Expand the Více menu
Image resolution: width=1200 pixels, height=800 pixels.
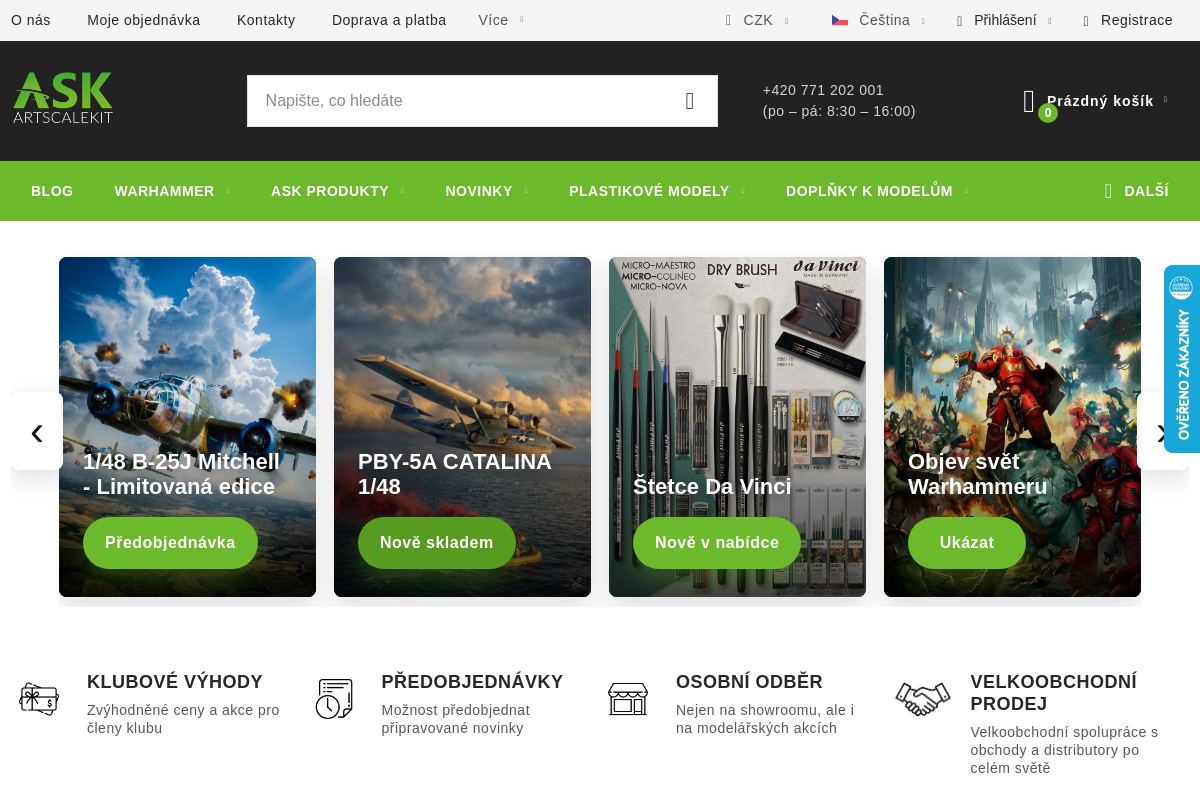(x=501, y=20)
